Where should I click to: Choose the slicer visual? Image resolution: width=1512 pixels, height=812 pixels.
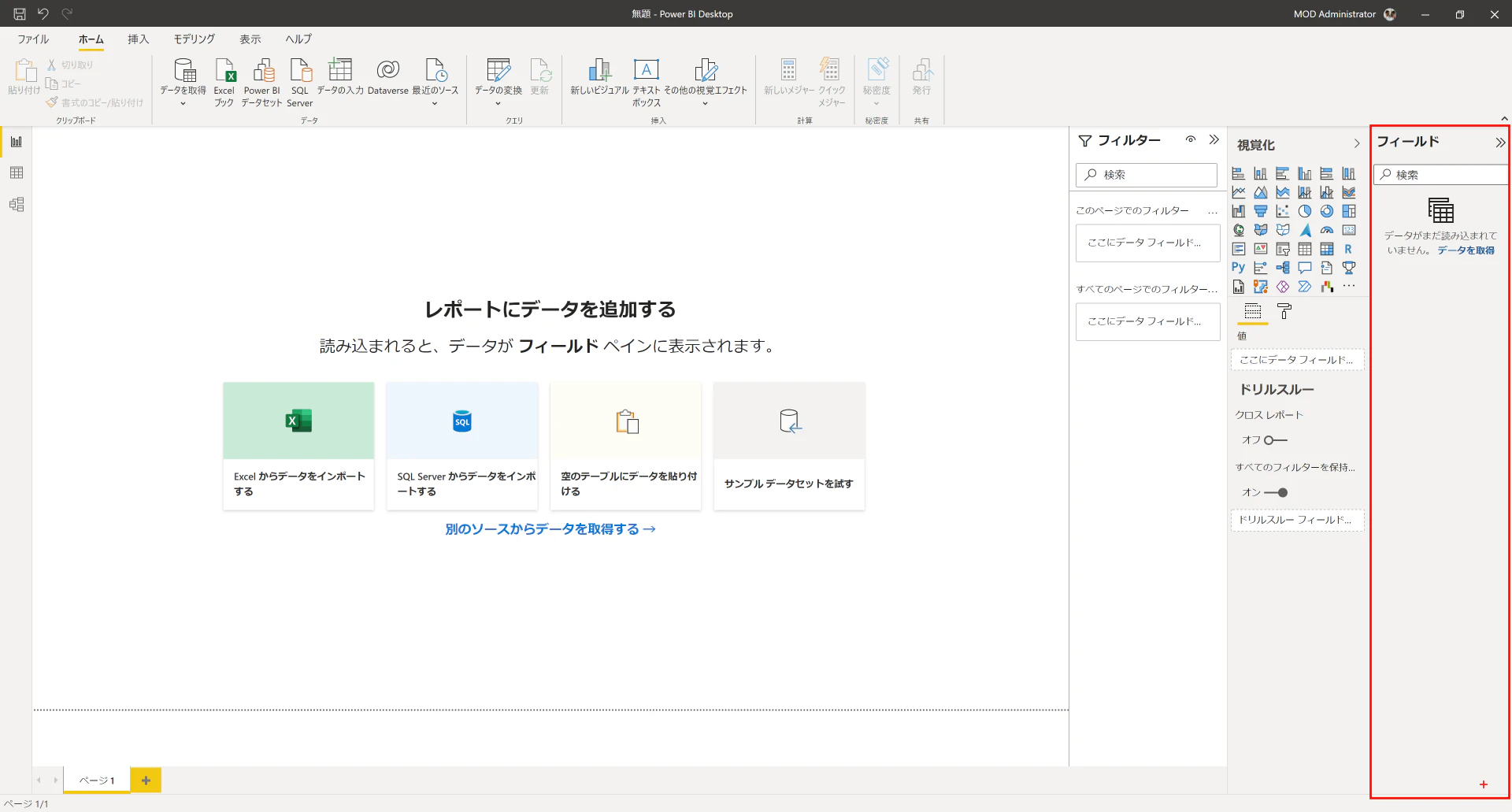1283,249
